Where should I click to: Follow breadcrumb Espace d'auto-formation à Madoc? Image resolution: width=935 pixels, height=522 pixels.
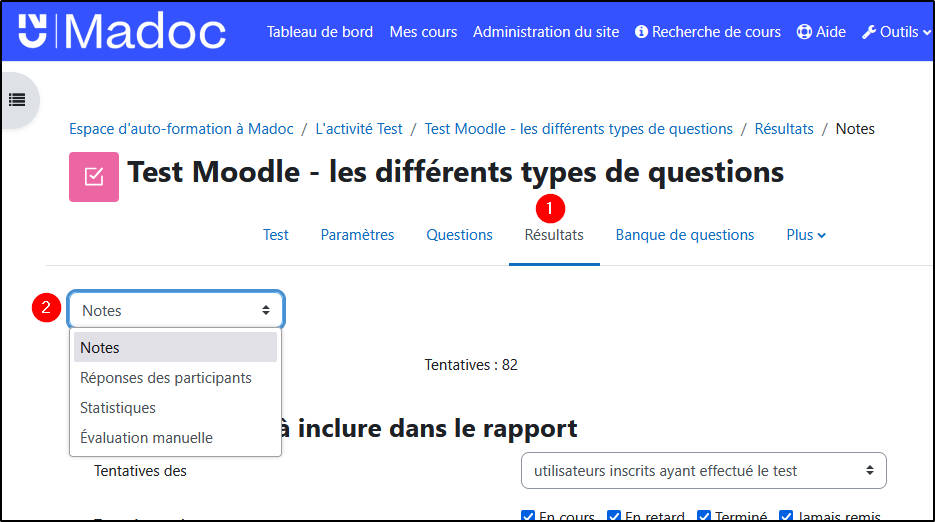(x=181, y=129)
